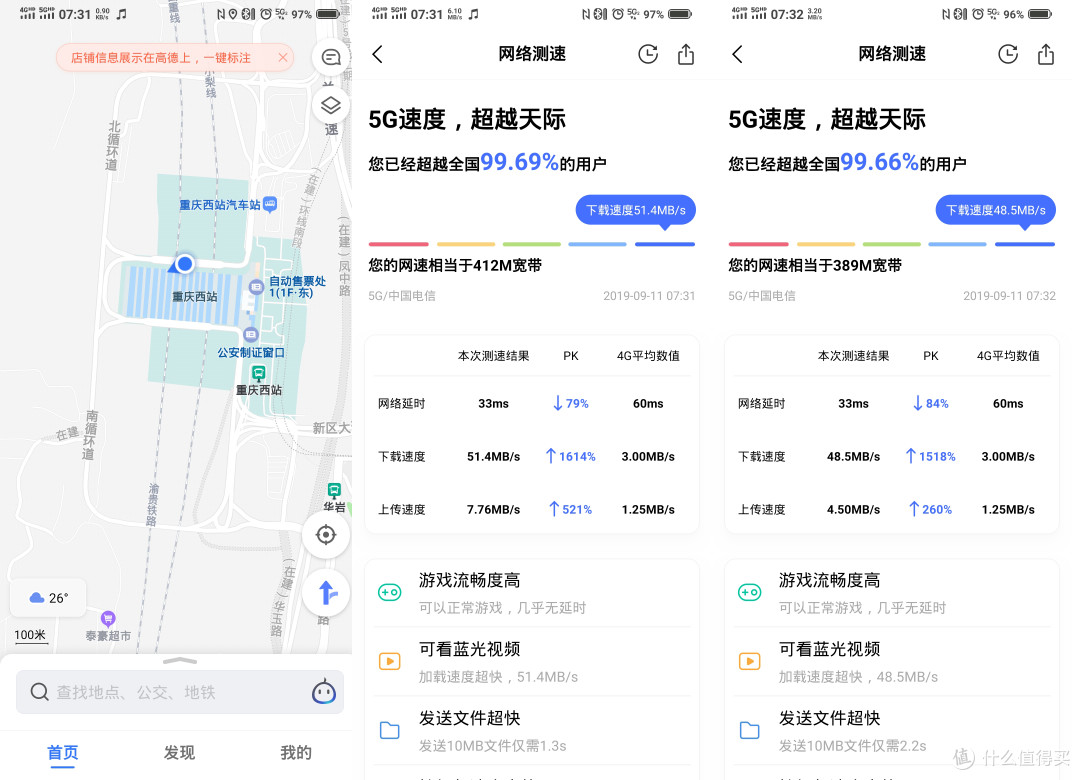
Task: Switch to the 我的 tab
Action: (x=296, y=752)
